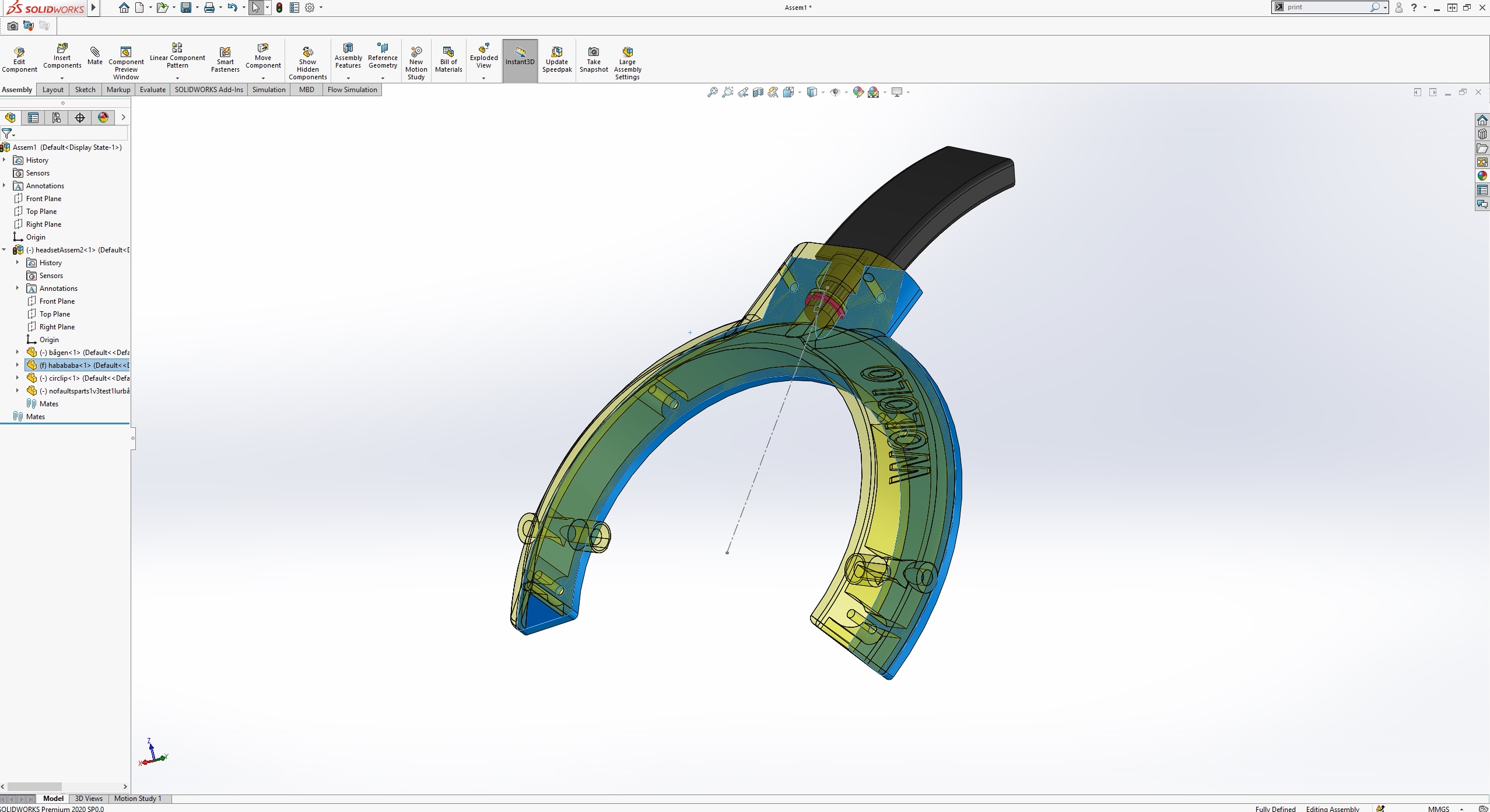Open Assembly Features
Viewport: 1490px width, 812px height.
pyautogui.click(x=348, y=56)
